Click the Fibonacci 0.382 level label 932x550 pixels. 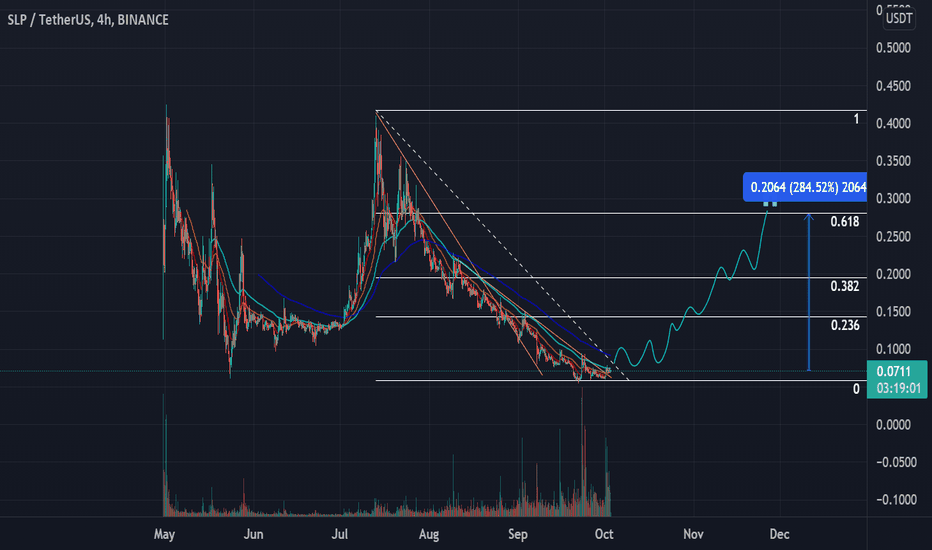(x=845, y=286)
